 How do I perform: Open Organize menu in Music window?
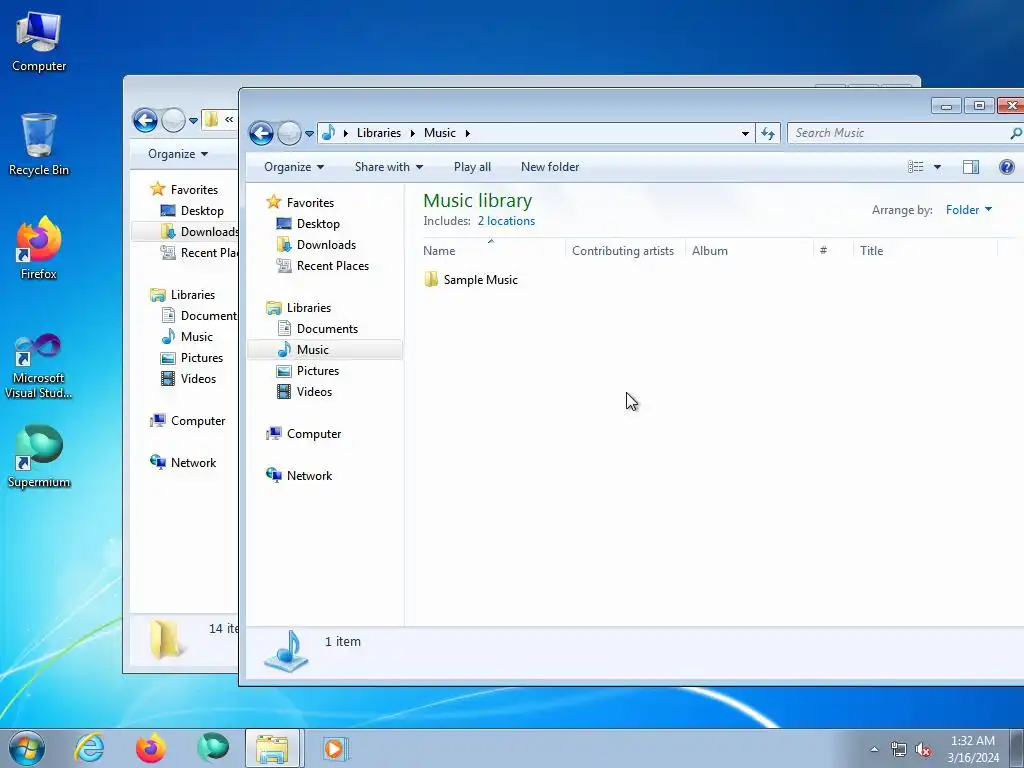point(294,167)
